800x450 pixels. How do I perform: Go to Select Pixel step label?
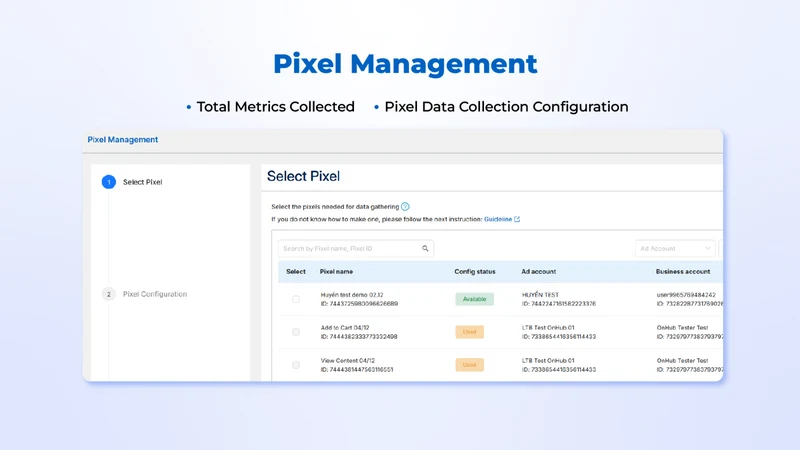(x=142, y=182)
